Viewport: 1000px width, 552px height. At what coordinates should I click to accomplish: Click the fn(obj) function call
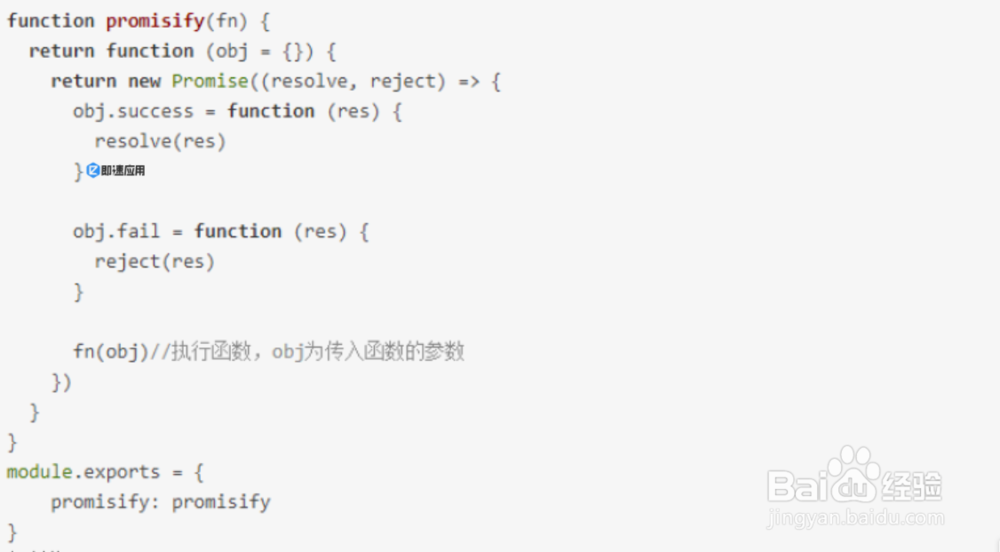click(x=110, y=351)
